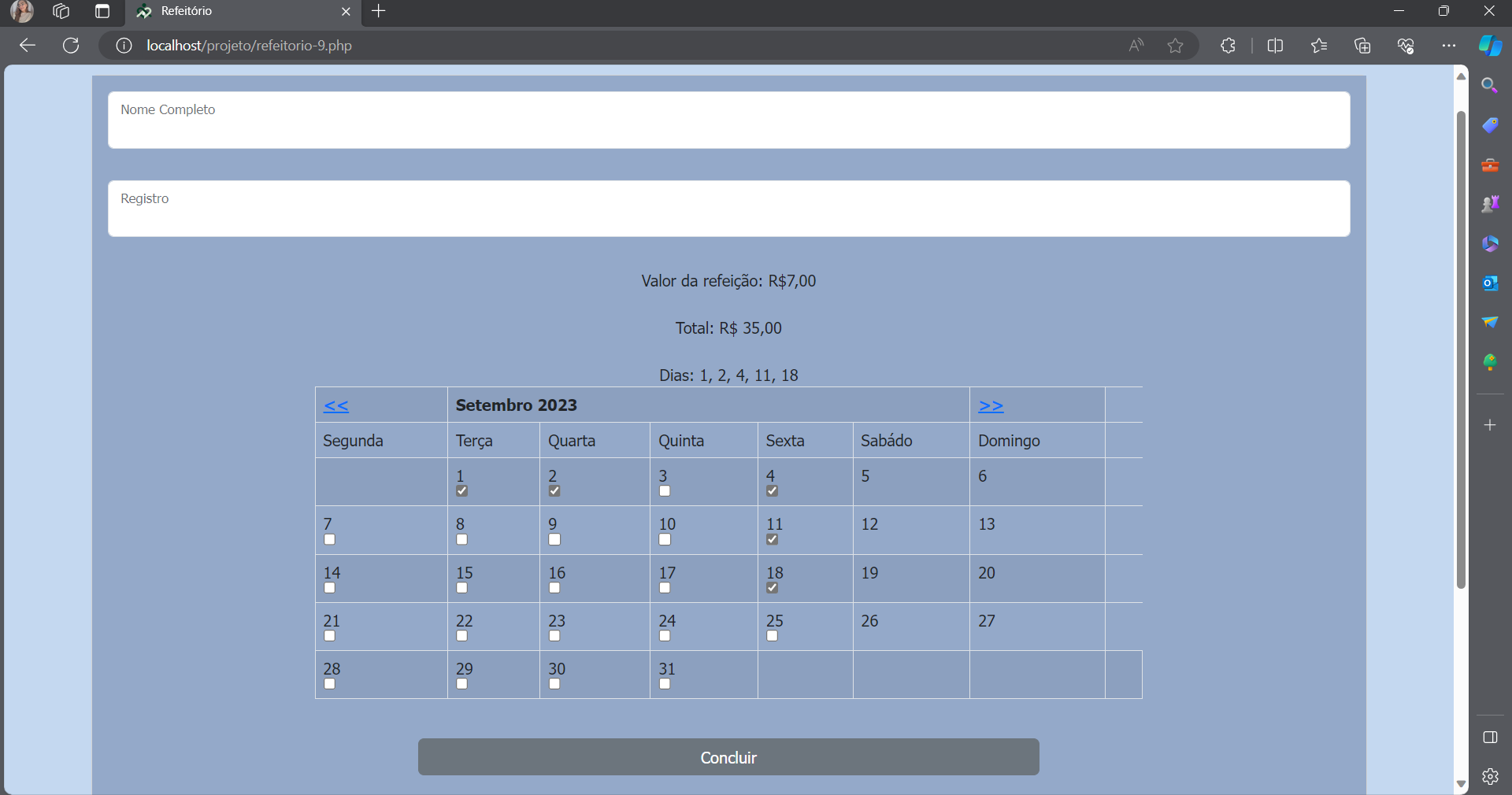The image size is (1512, 795).
Task: Open Copilot icon in the toolbar
Action: click(x=1489, y=46)
